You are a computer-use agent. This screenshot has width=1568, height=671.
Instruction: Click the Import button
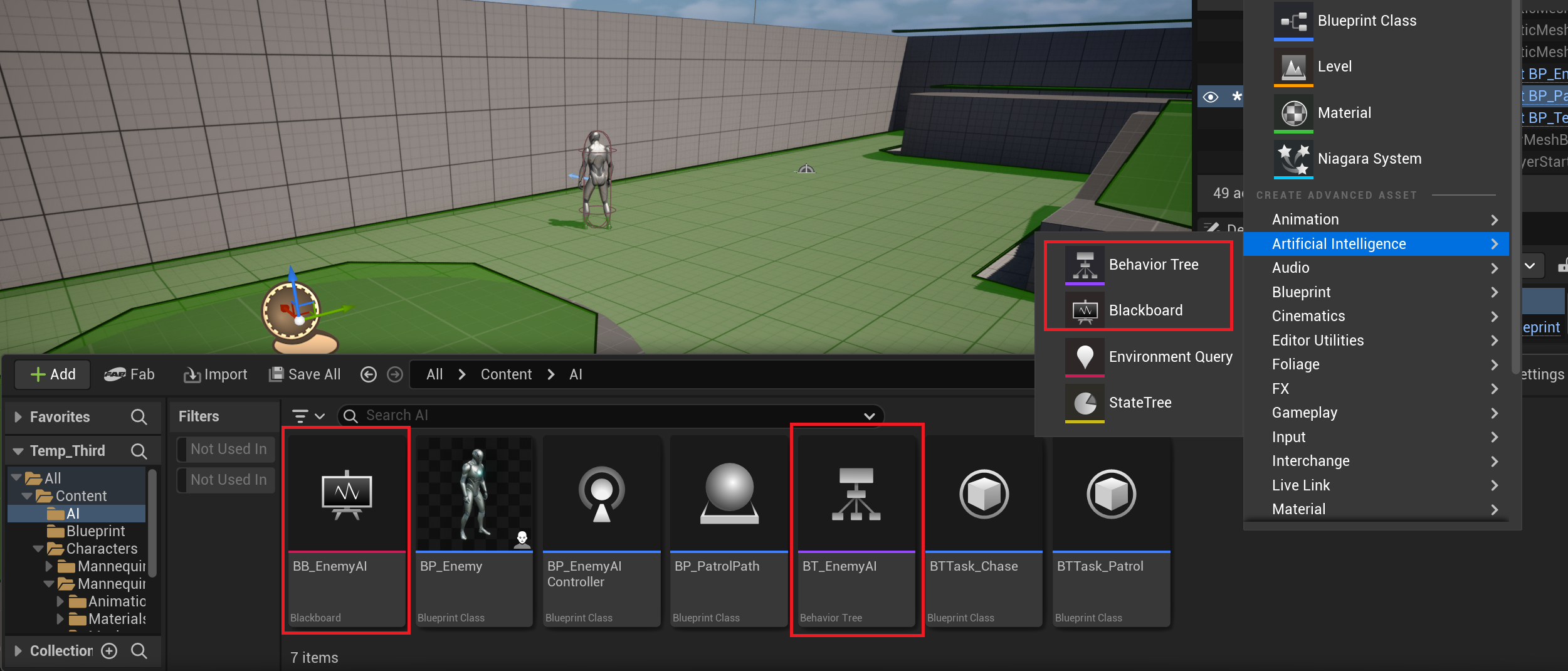215,374
